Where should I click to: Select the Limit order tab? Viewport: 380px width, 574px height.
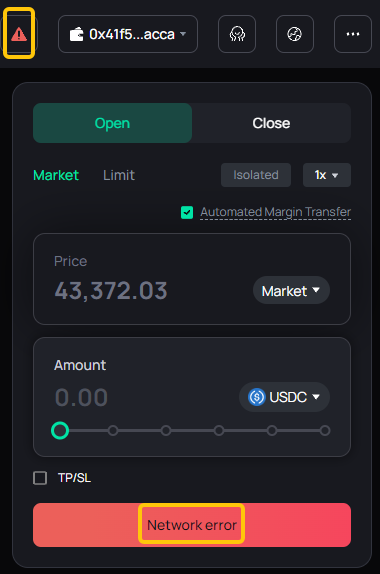[119, 175]
